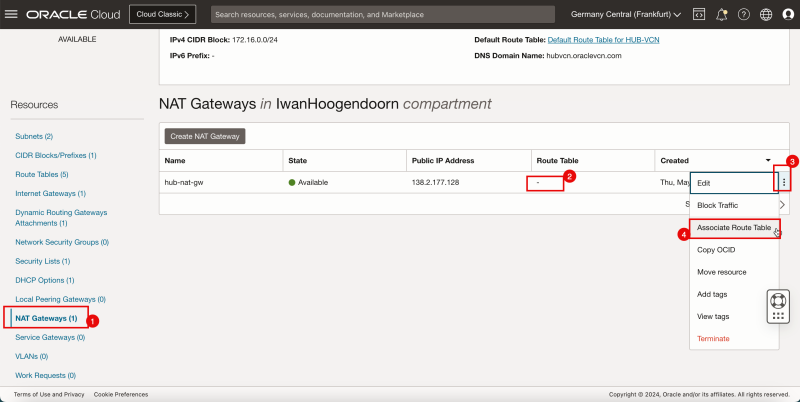This screenshot has width=800, height=402.
Task: Change language via globe icon
Action: pos(766,15)
